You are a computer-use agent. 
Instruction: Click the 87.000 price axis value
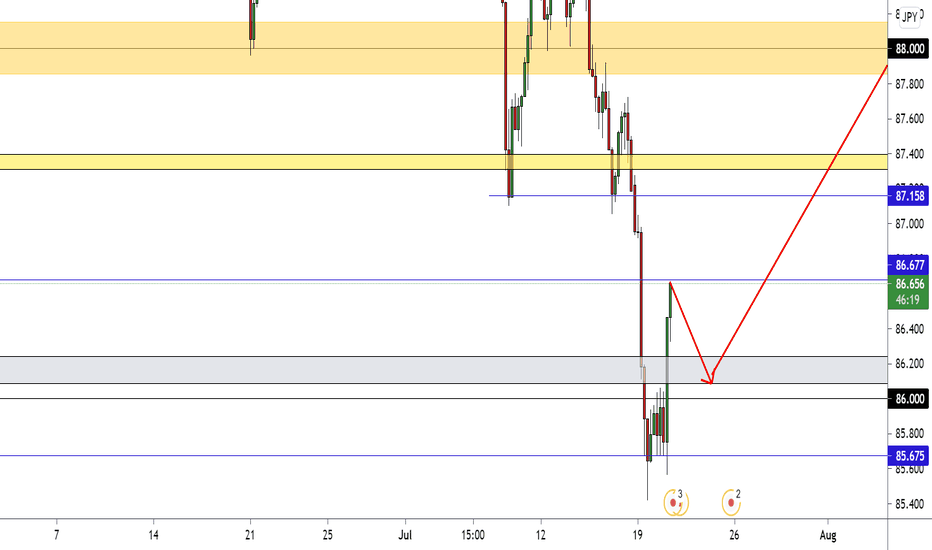click(x=909, y=224)
